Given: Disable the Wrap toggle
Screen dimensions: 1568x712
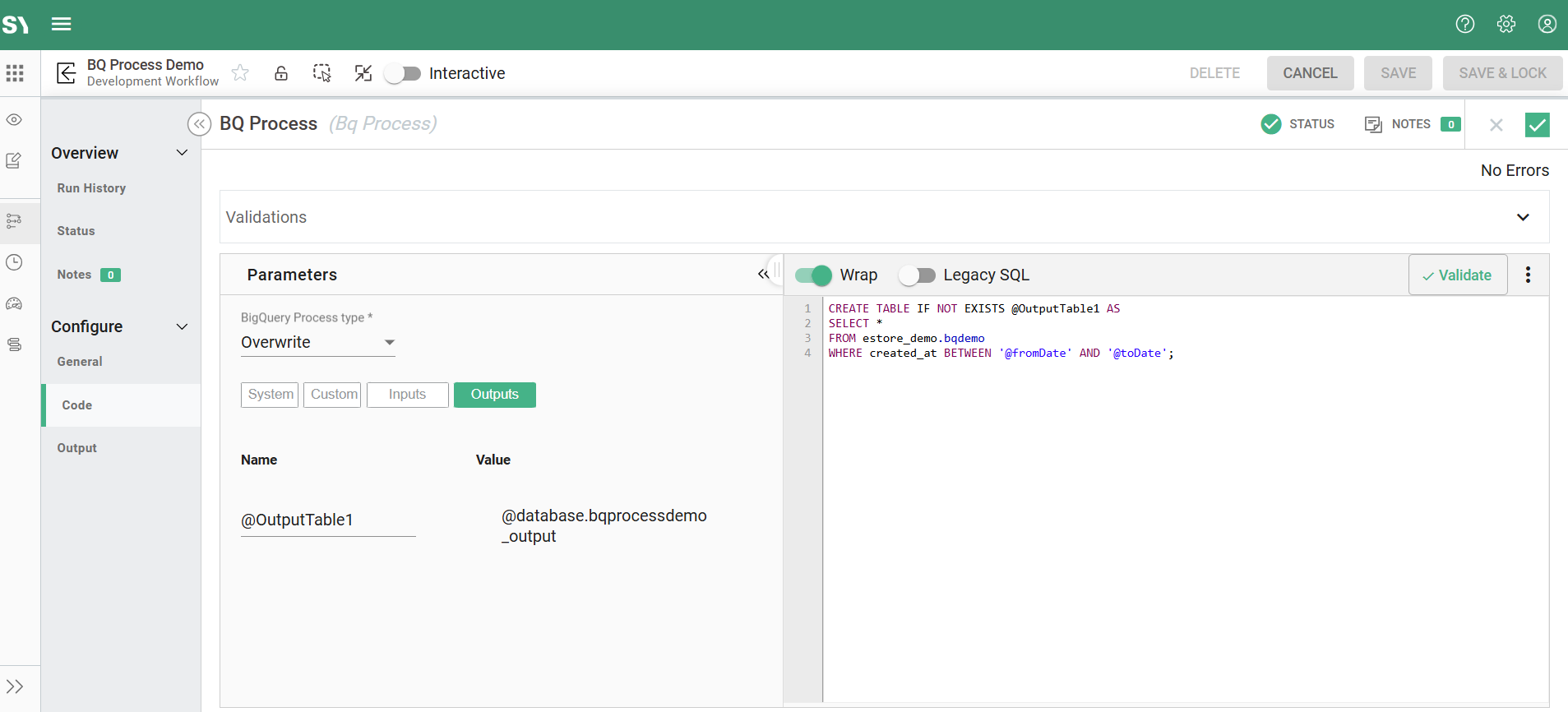Looking at the screenshot, I should point(813,275).
